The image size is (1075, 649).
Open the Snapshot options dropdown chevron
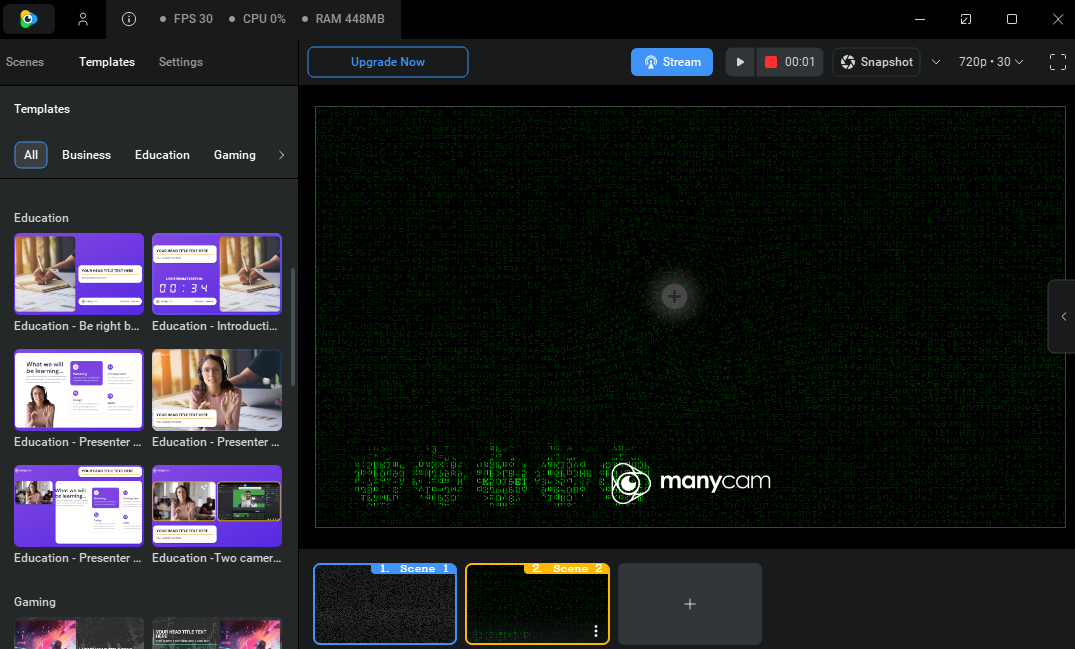[936, 61]
